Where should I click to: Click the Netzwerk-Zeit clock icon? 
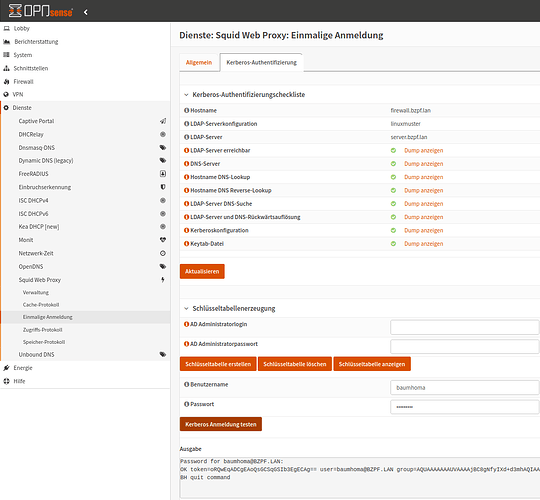coord(163,253)
